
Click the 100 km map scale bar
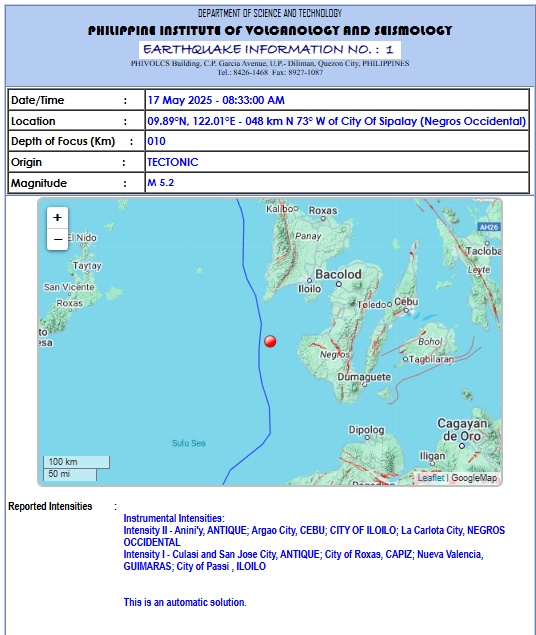pyautogui.click(x=77, y=462)
